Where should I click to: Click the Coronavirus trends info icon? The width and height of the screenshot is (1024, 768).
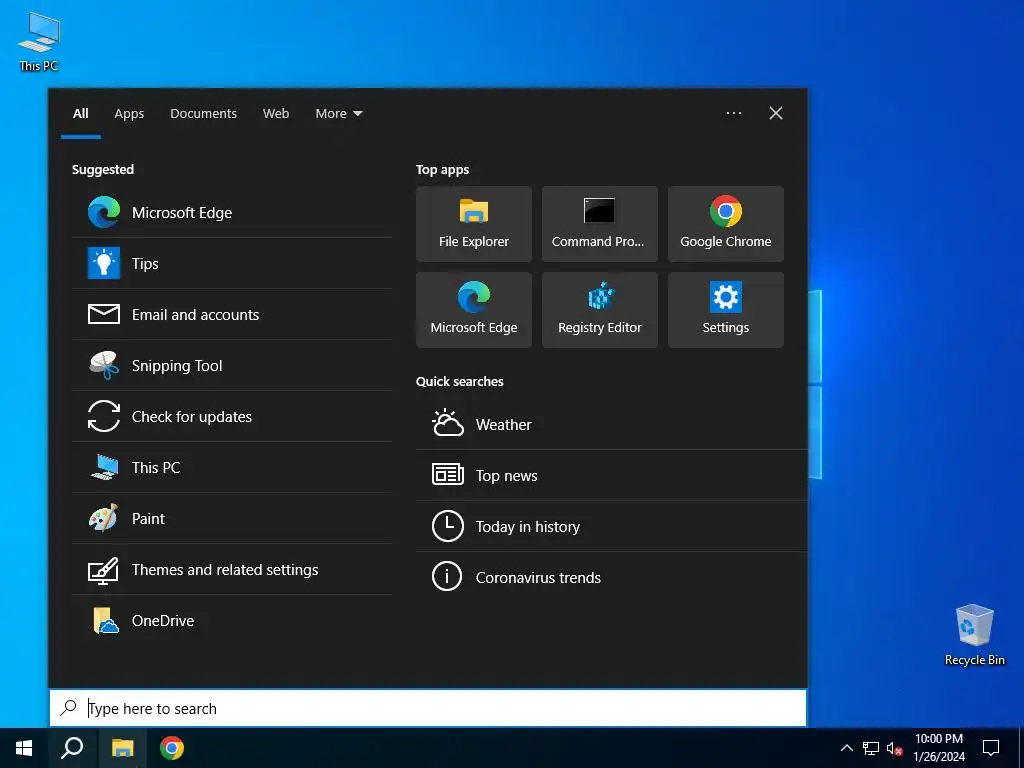coord(447,577)
